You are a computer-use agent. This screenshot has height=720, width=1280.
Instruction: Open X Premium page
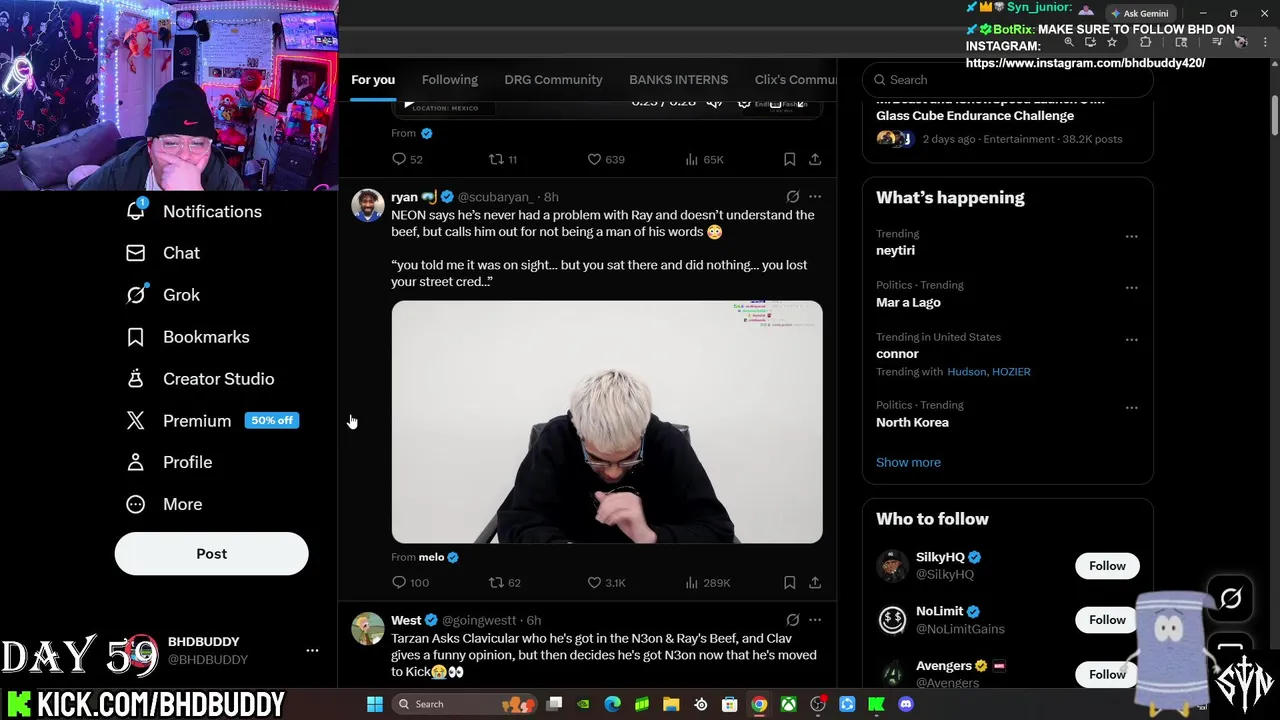tap(212, 421)
